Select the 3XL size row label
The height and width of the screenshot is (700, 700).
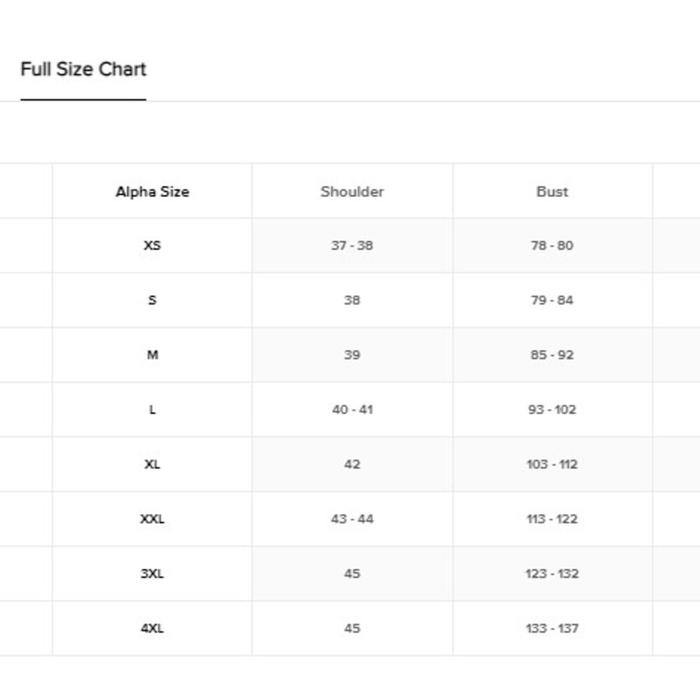152,574
